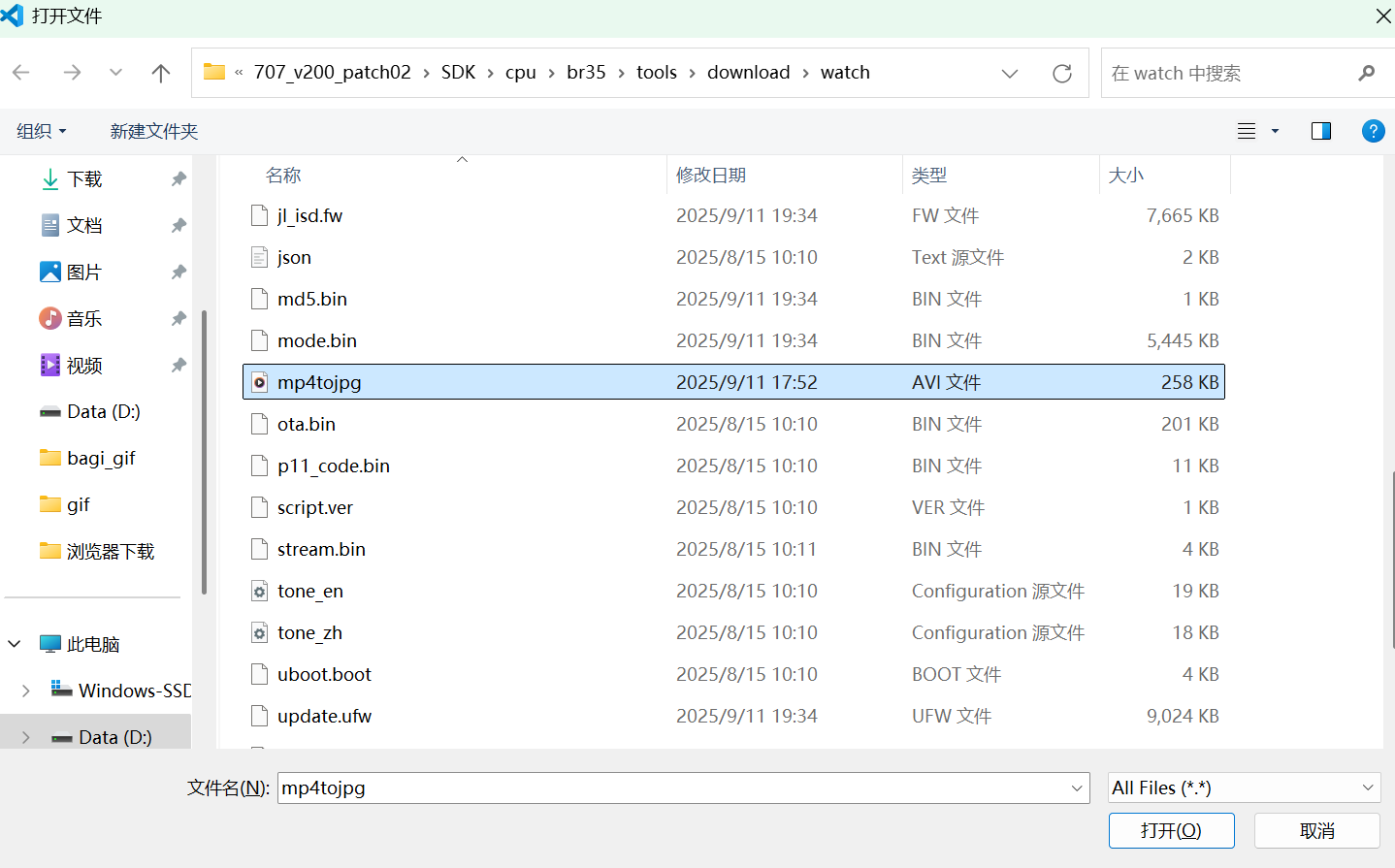Unpin 下载 using its pin icon

coord(178,178)
